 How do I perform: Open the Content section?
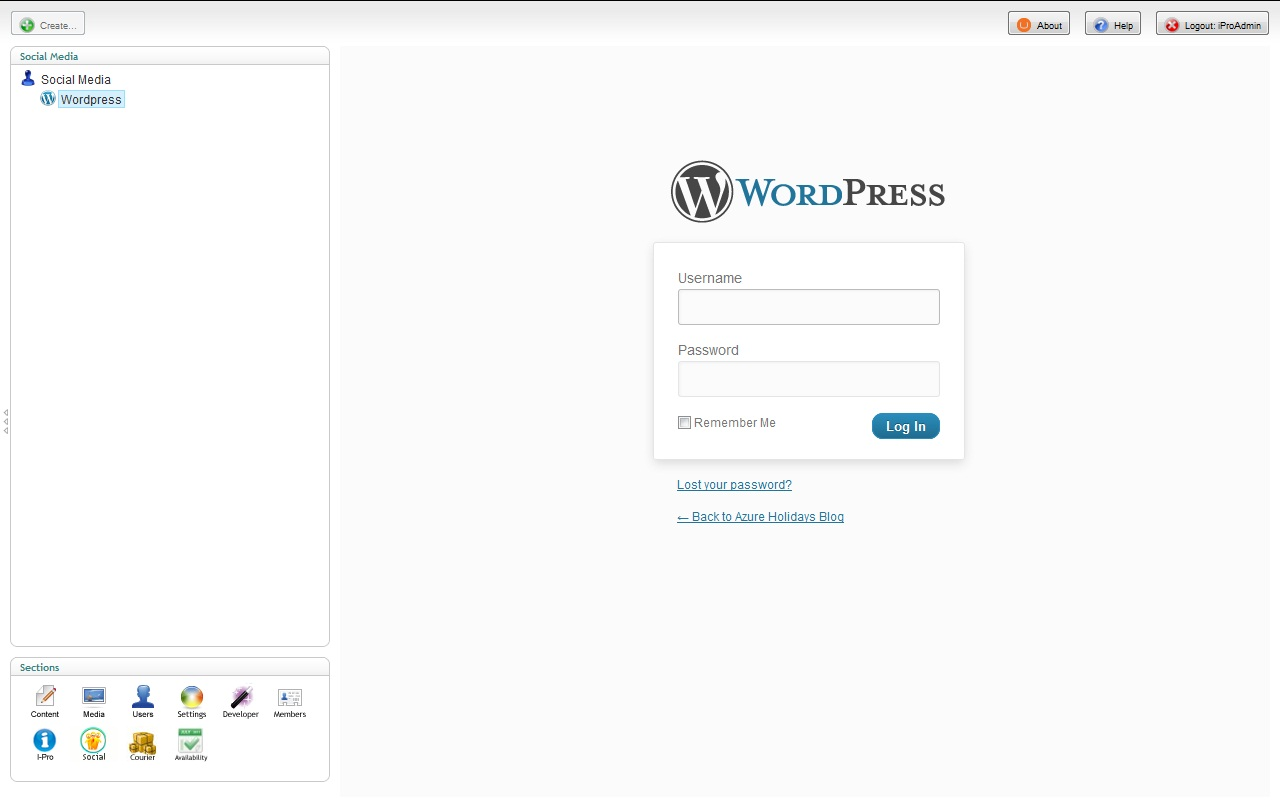click(x=45, y=702)
